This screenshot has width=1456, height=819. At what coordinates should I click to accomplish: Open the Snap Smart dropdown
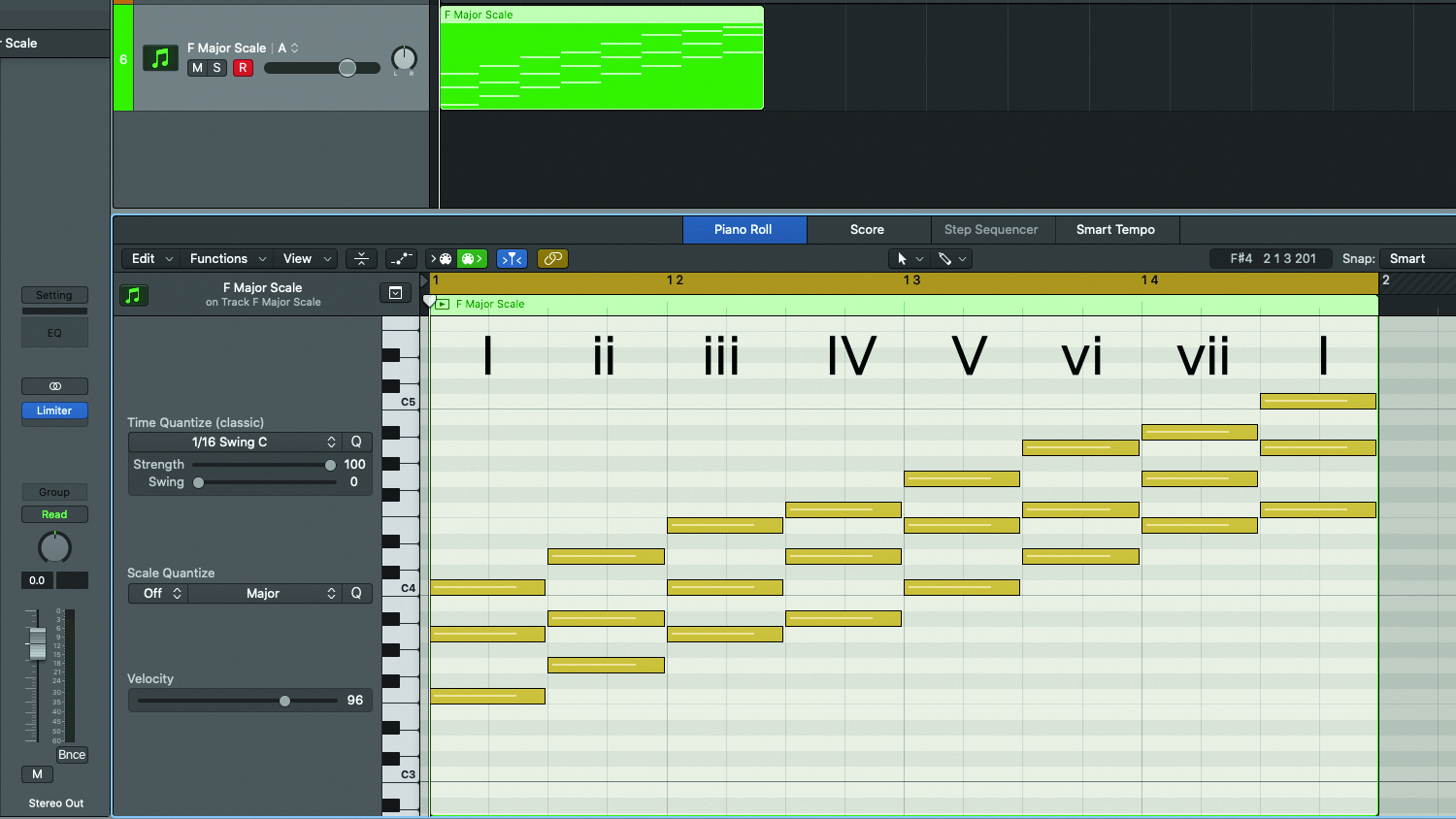pos(1416,258)
